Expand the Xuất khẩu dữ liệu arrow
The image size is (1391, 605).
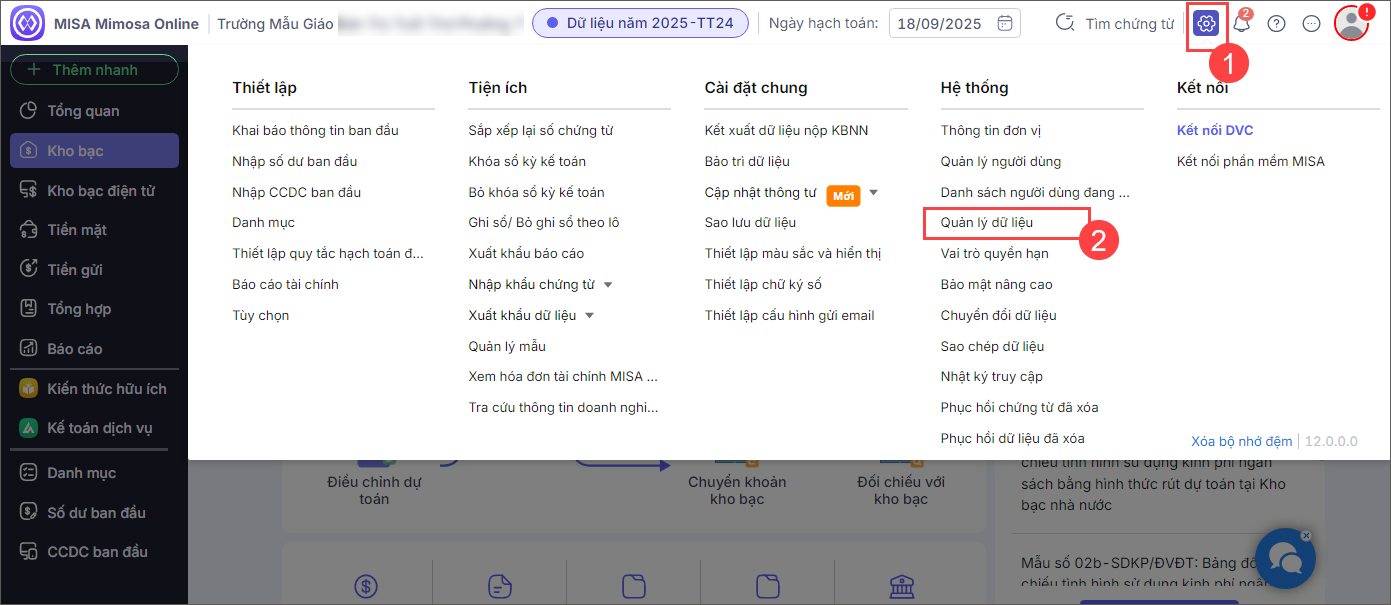click(590, 316)
